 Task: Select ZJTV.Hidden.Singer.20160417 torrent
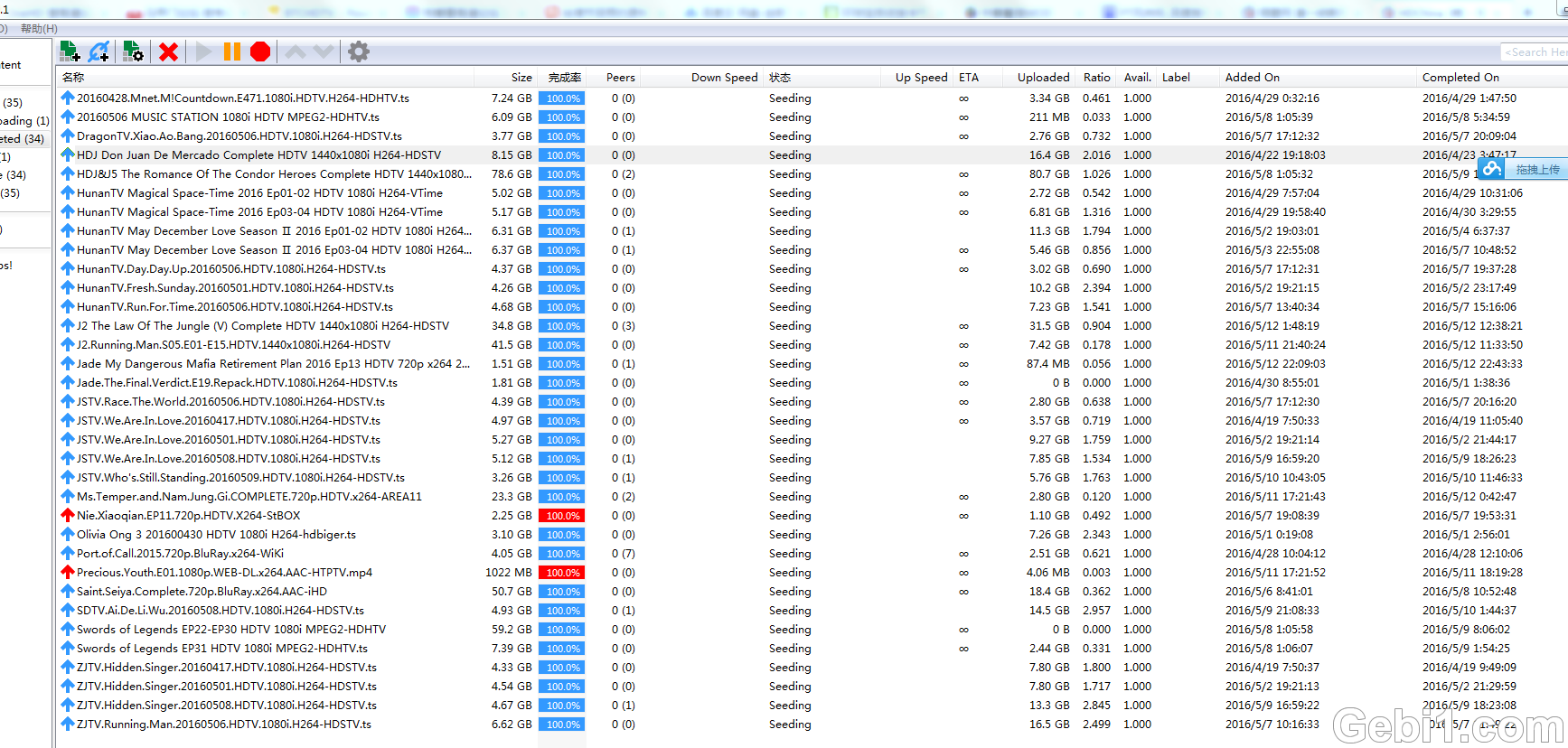[227, 667]
